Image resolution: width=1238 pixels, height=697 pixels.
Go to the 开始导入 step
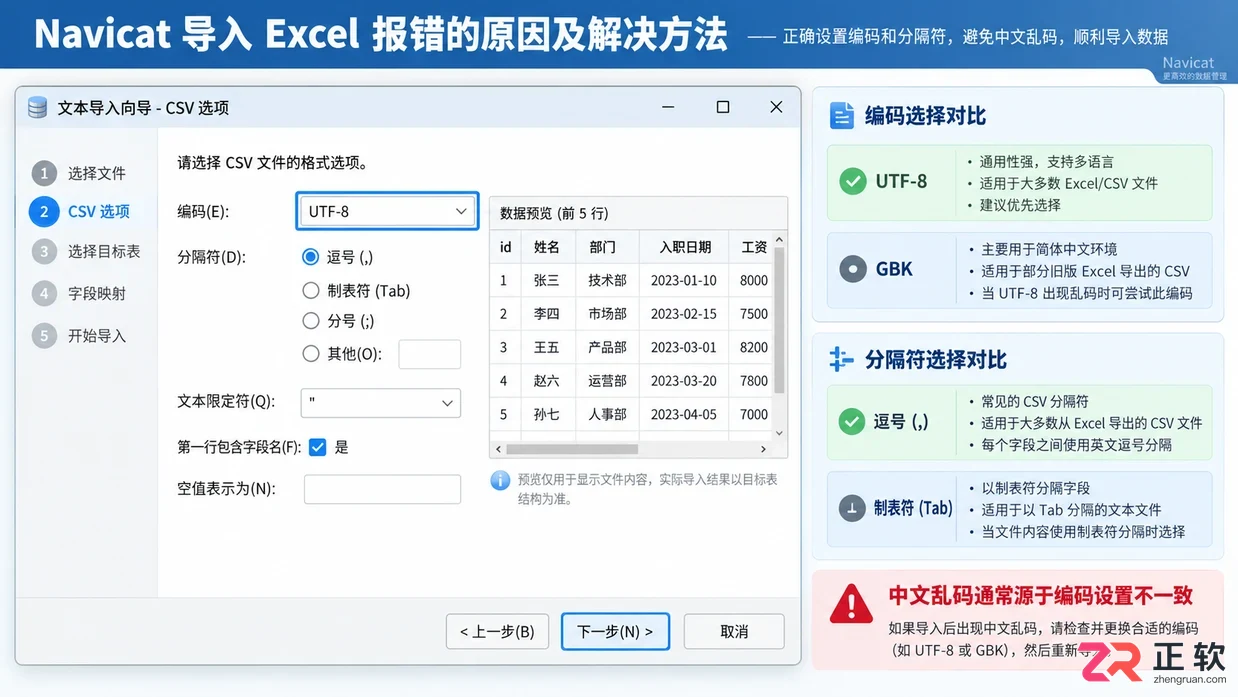pos(97,335)
